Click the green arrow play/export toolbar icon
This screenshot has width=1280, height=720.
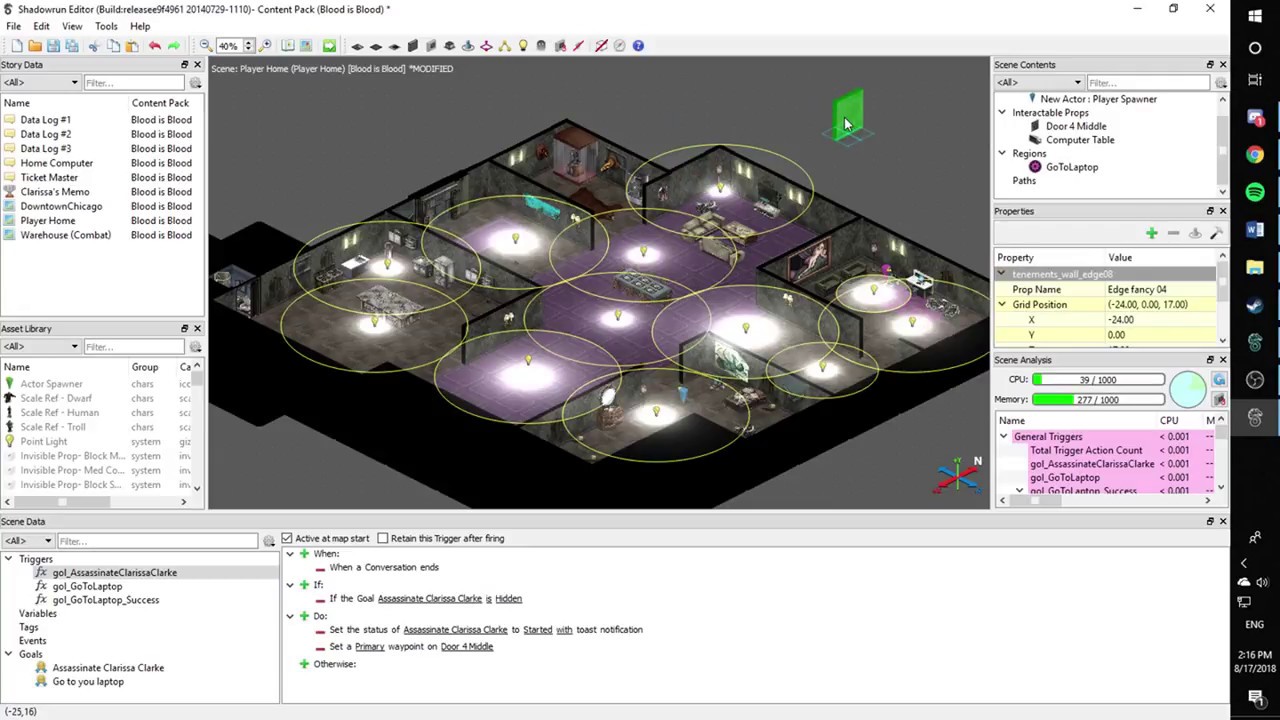click(x=329, y=46)
